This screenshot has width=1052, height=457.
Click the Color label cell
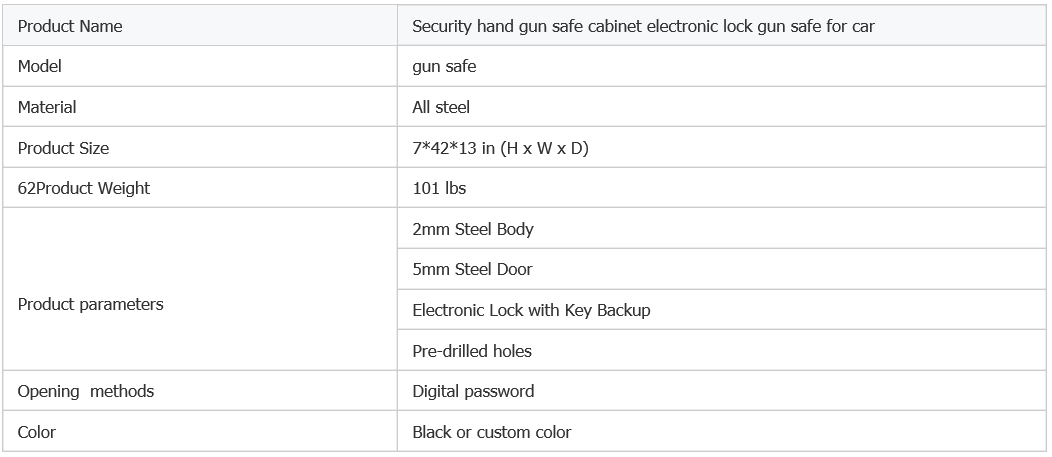[200, 431]
